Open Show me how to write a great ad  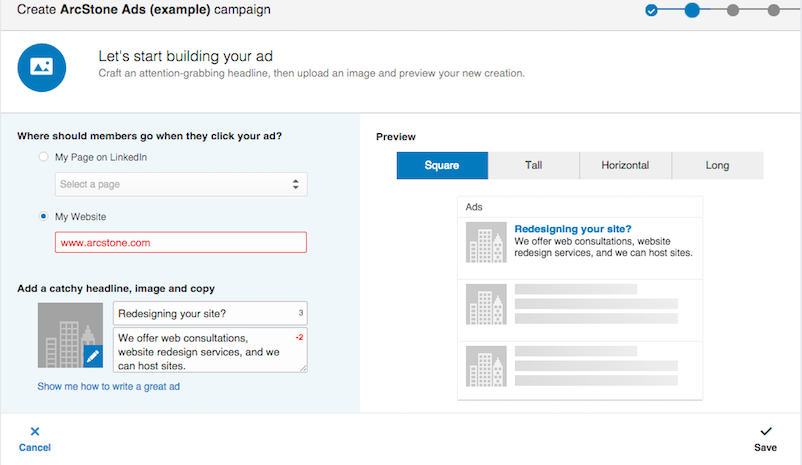coord(108,386)
